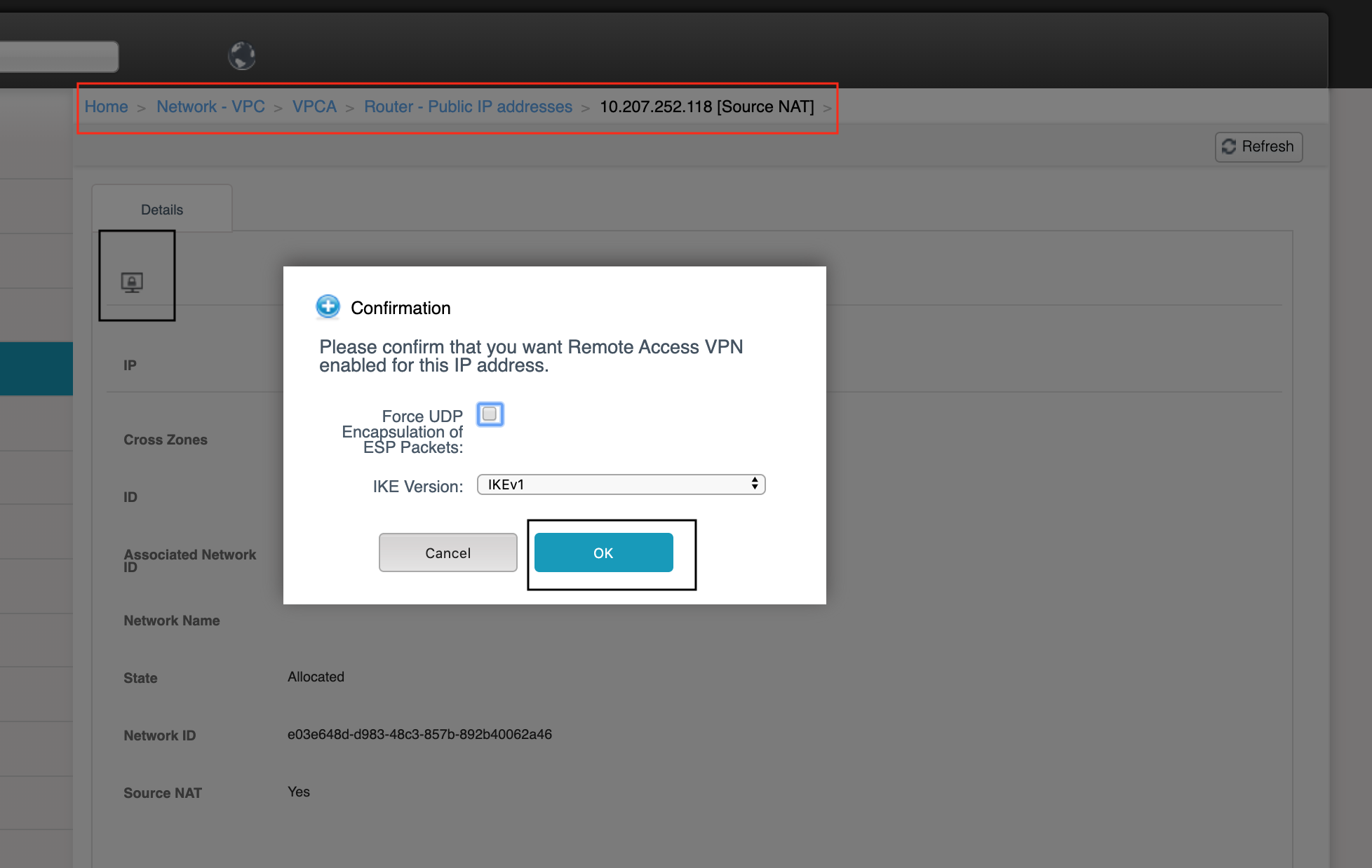This screenshot has width=1372, height=868.
Task: Open Network - VPC breadcrumb link
Action: 210,107
